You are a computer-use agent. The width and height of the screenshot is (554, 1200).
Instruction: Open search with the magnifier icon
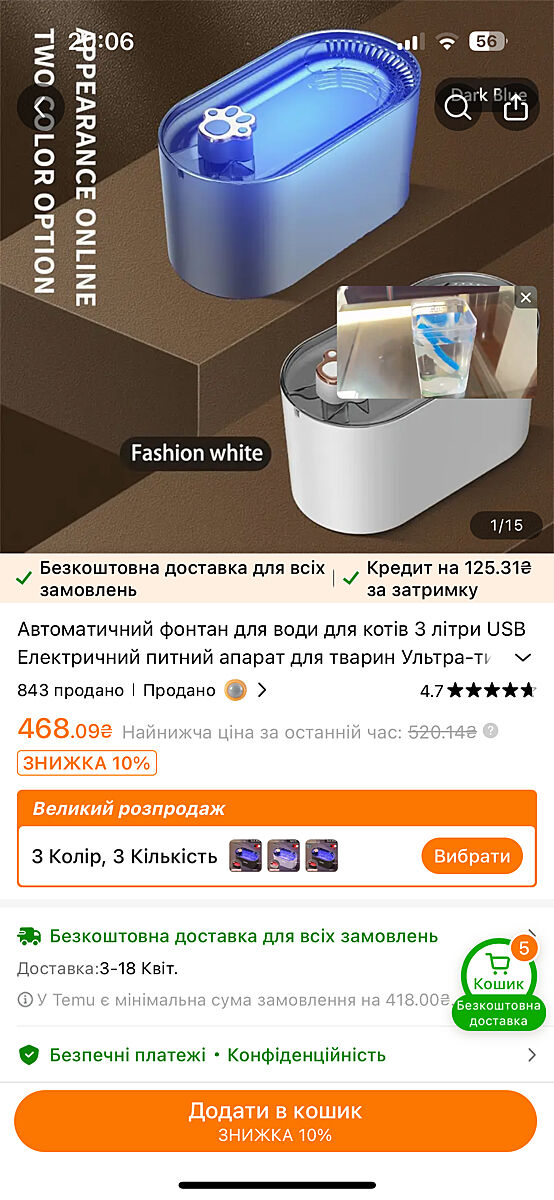click(x=458, y=107)
